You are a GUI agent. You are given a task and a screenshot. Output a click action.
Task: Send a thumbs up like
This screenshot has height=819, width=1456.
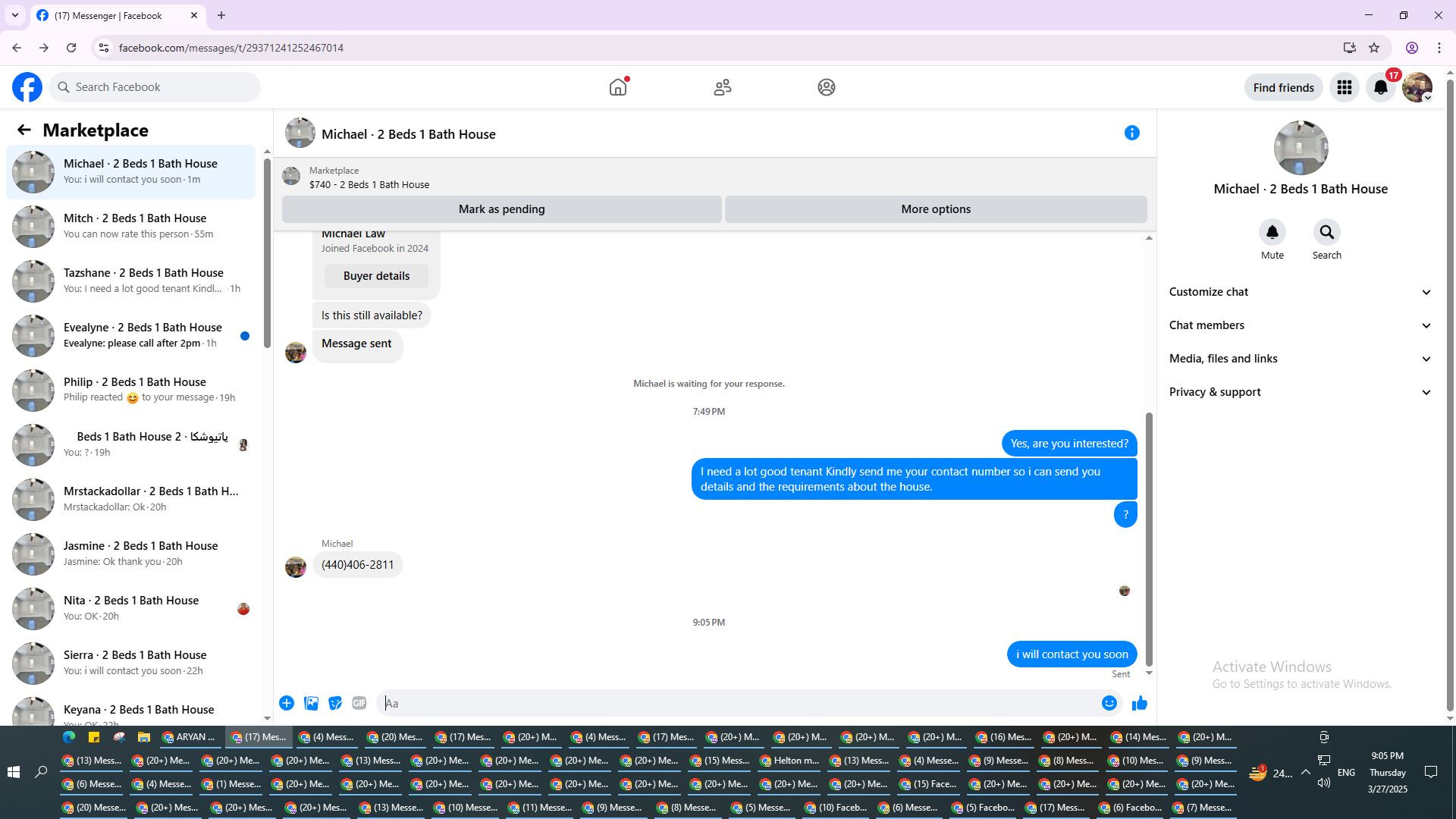(x=1139, y=703)
